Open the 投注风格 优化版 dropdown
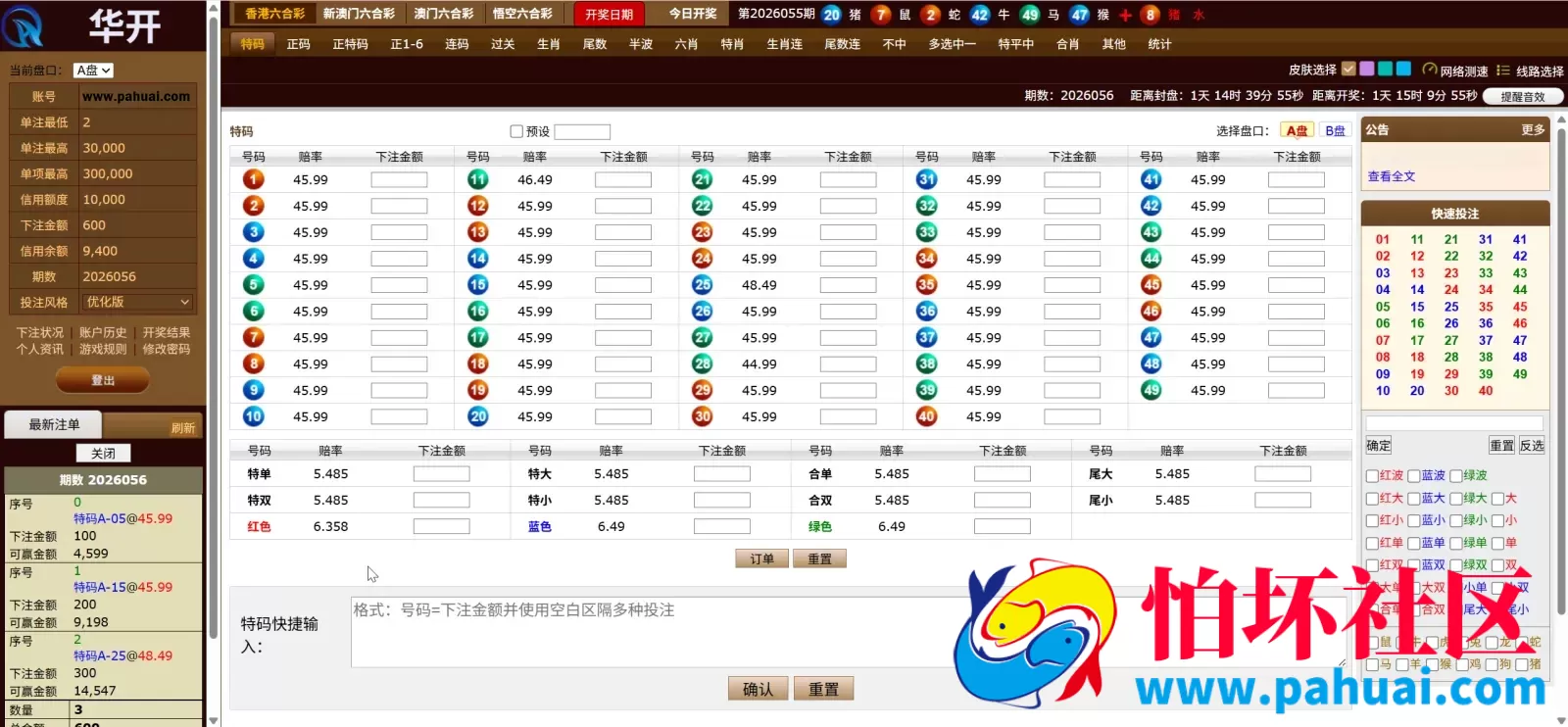Screen dimensions: 1568x727 (137, 302)
